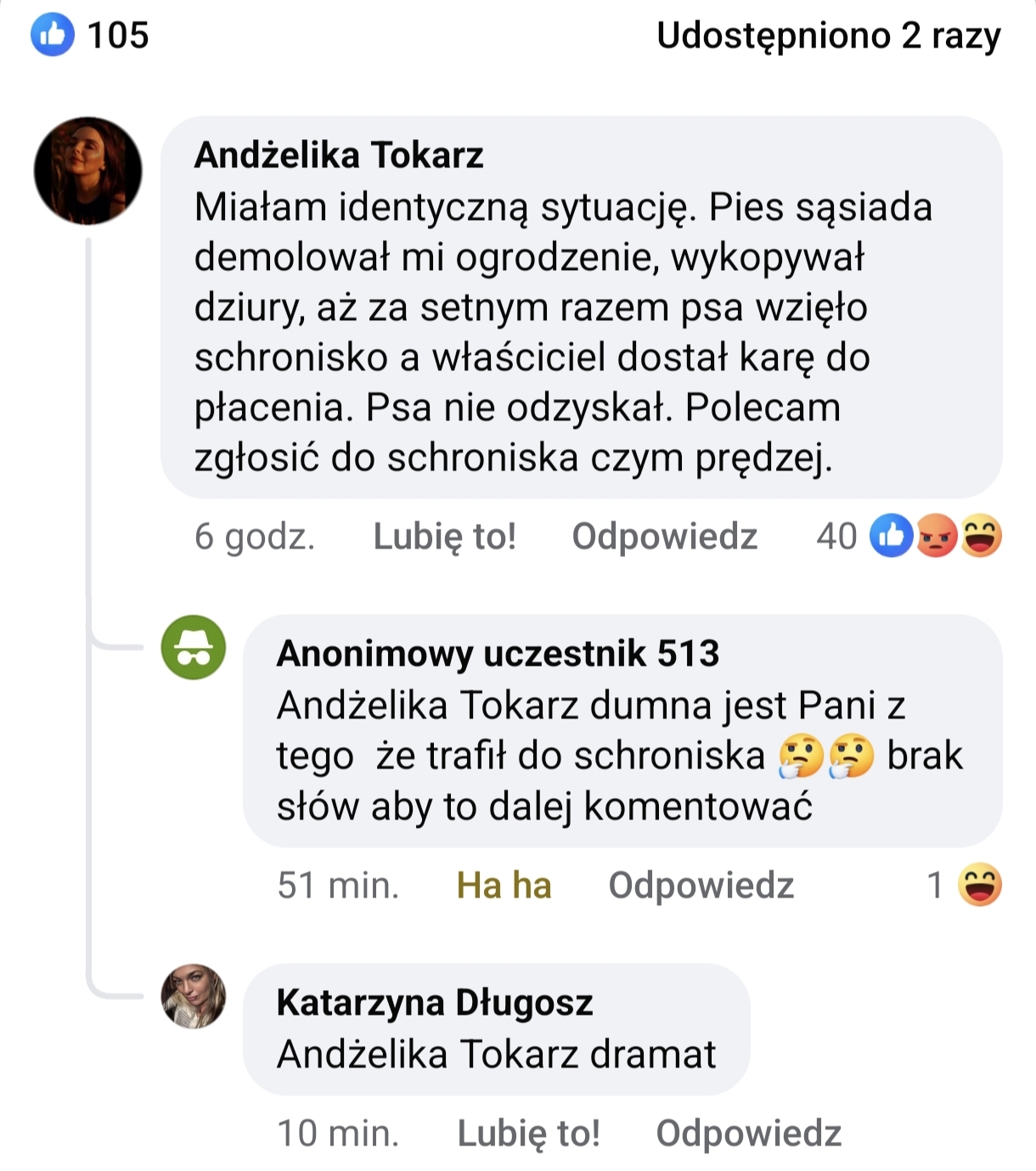Open the Andżelika Tokarz name link
Screen dimensions: 1036x1171
coord(339,155)
